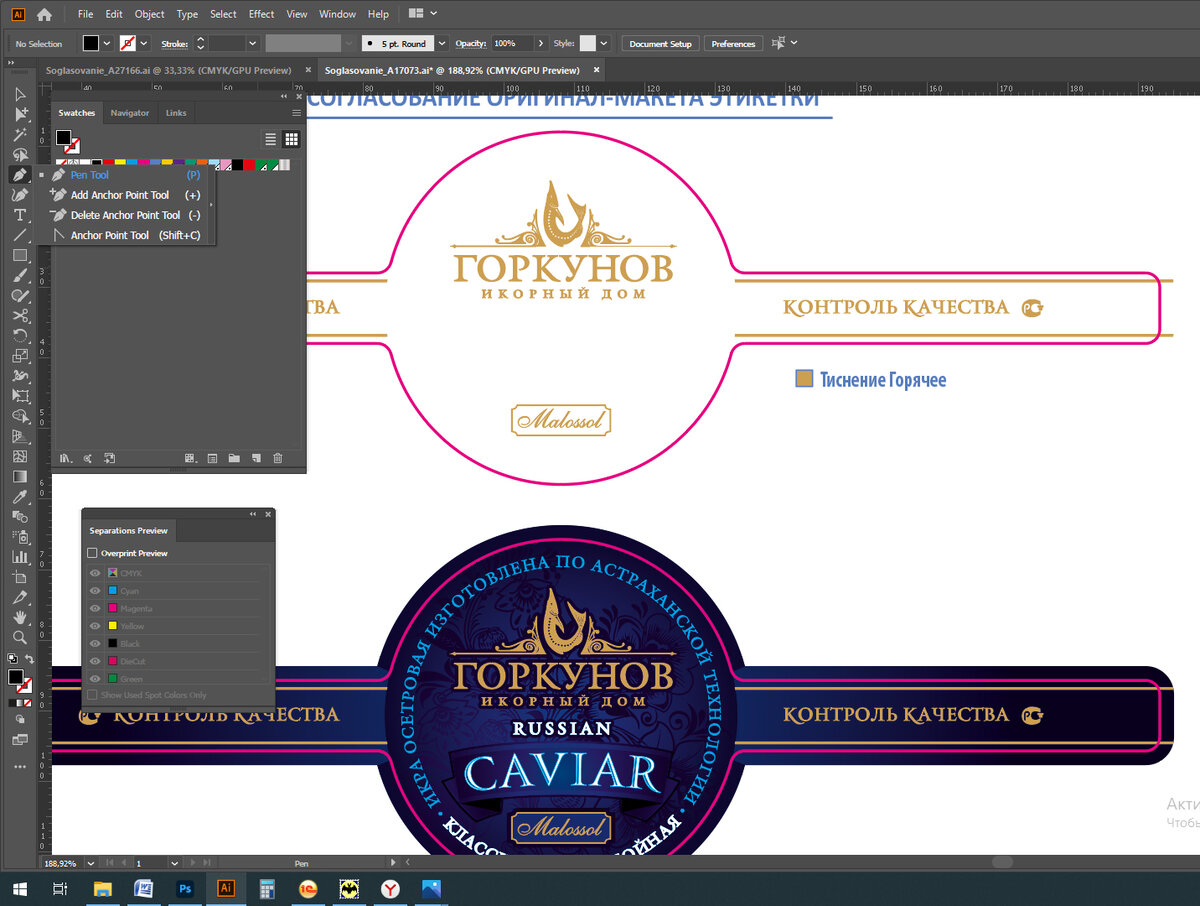This screenshot has height=906, width=1200.
Task: Open workspace switcher dropdown
Action: tap(424, 14)
